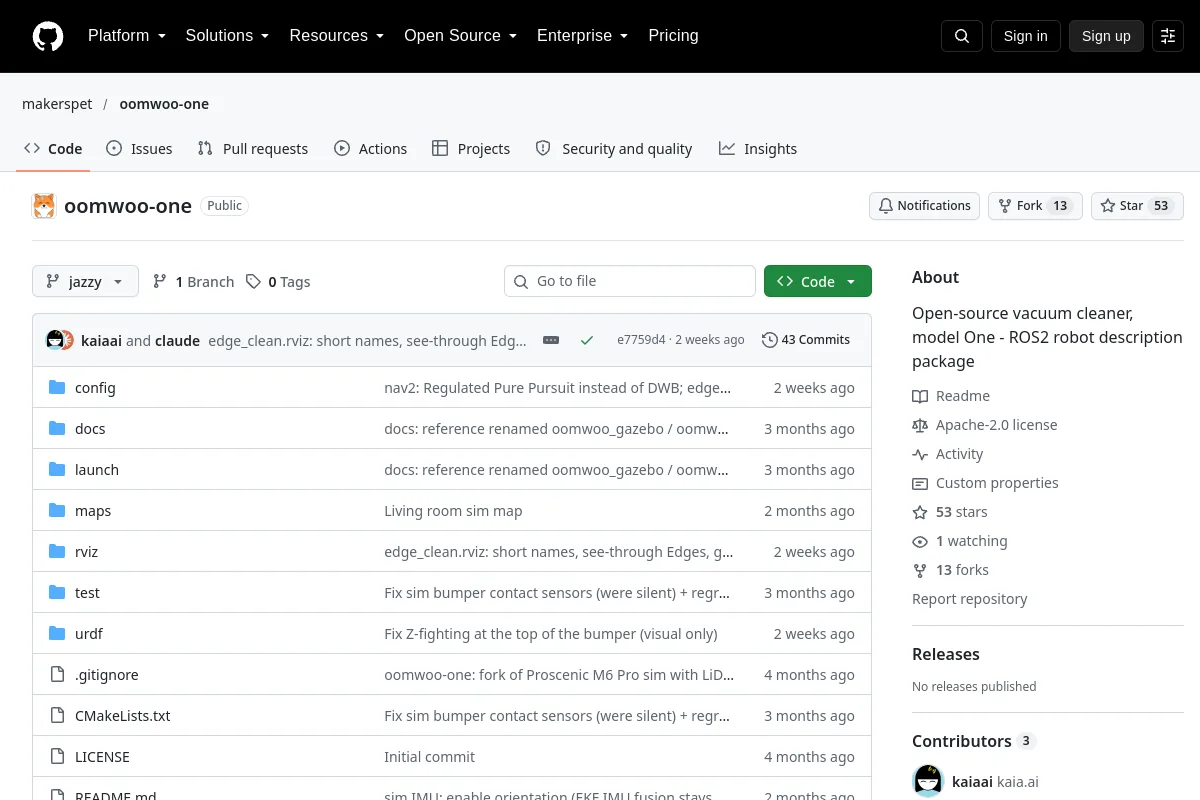Screen dimensions: 1200x800
Task: Open the 0 Tags link
Action: coord(278,282)
